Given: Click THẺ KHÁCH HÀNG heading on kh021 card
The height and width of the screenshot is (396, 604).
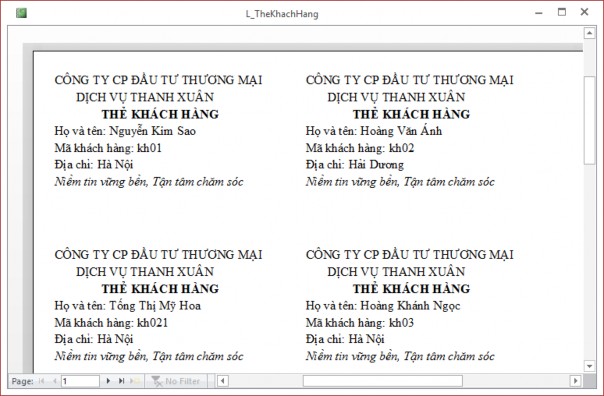Looking at the screenshot, I should click(x=160, y=289).
